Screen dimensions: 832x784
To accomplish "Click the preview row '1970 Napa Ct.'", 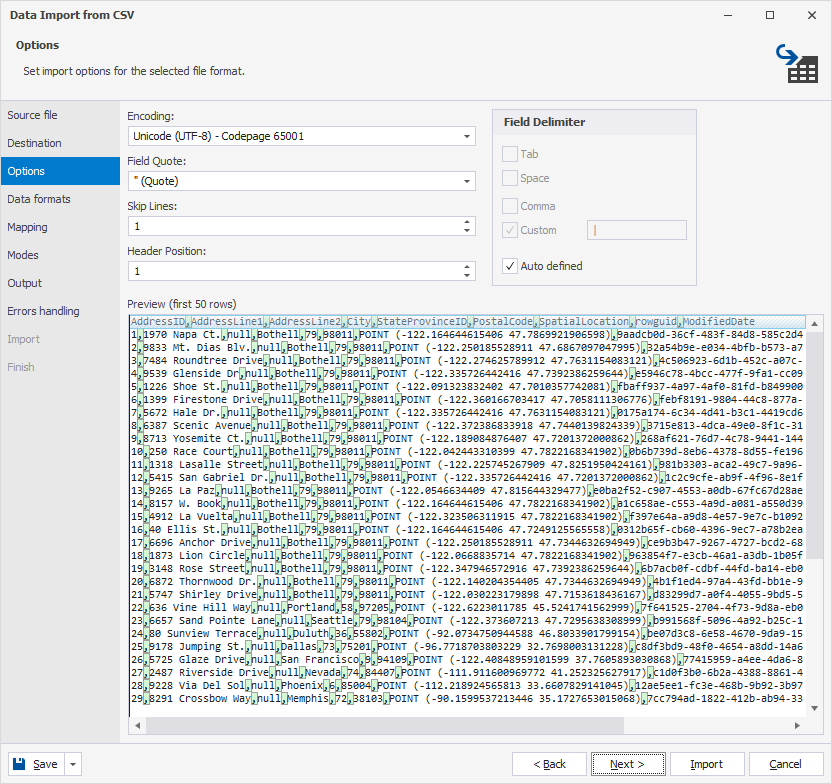I will click(x=467, y=335).
